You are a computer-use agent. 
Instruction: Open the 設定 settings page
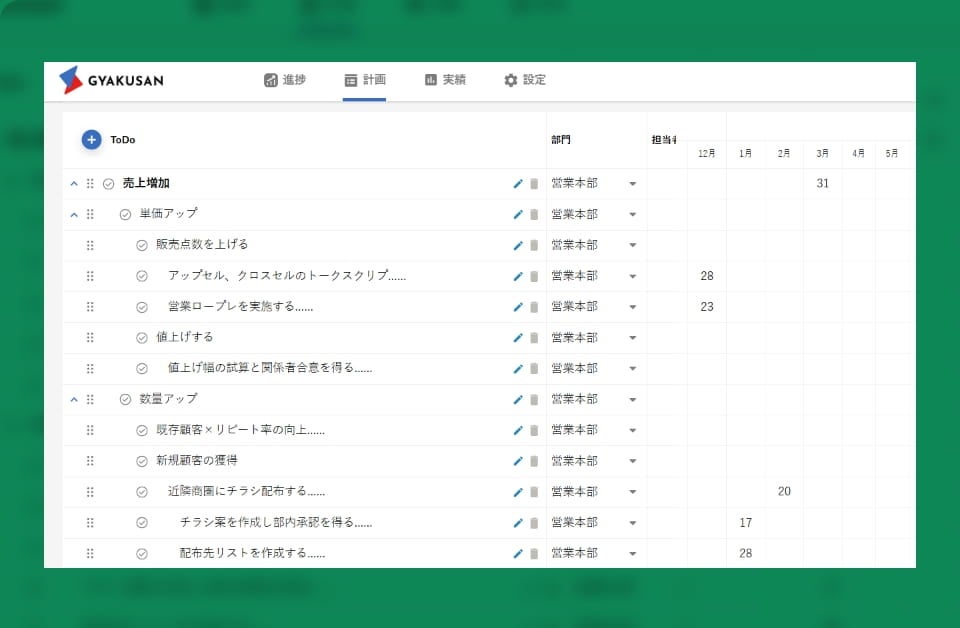coord(525,80)
